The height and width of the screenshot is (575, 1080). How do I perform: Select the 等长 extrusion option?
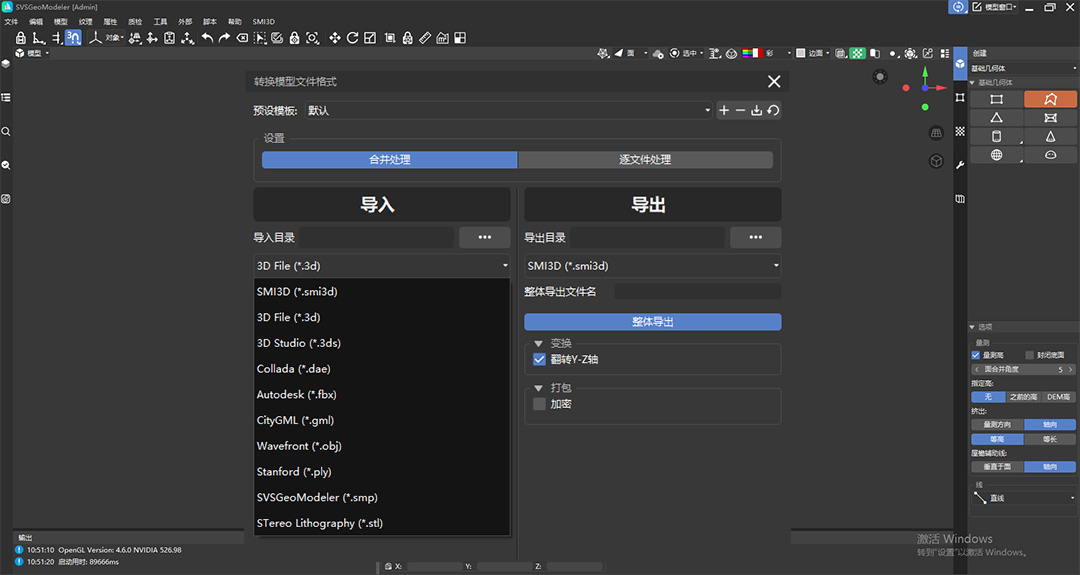click(1050, 439)
